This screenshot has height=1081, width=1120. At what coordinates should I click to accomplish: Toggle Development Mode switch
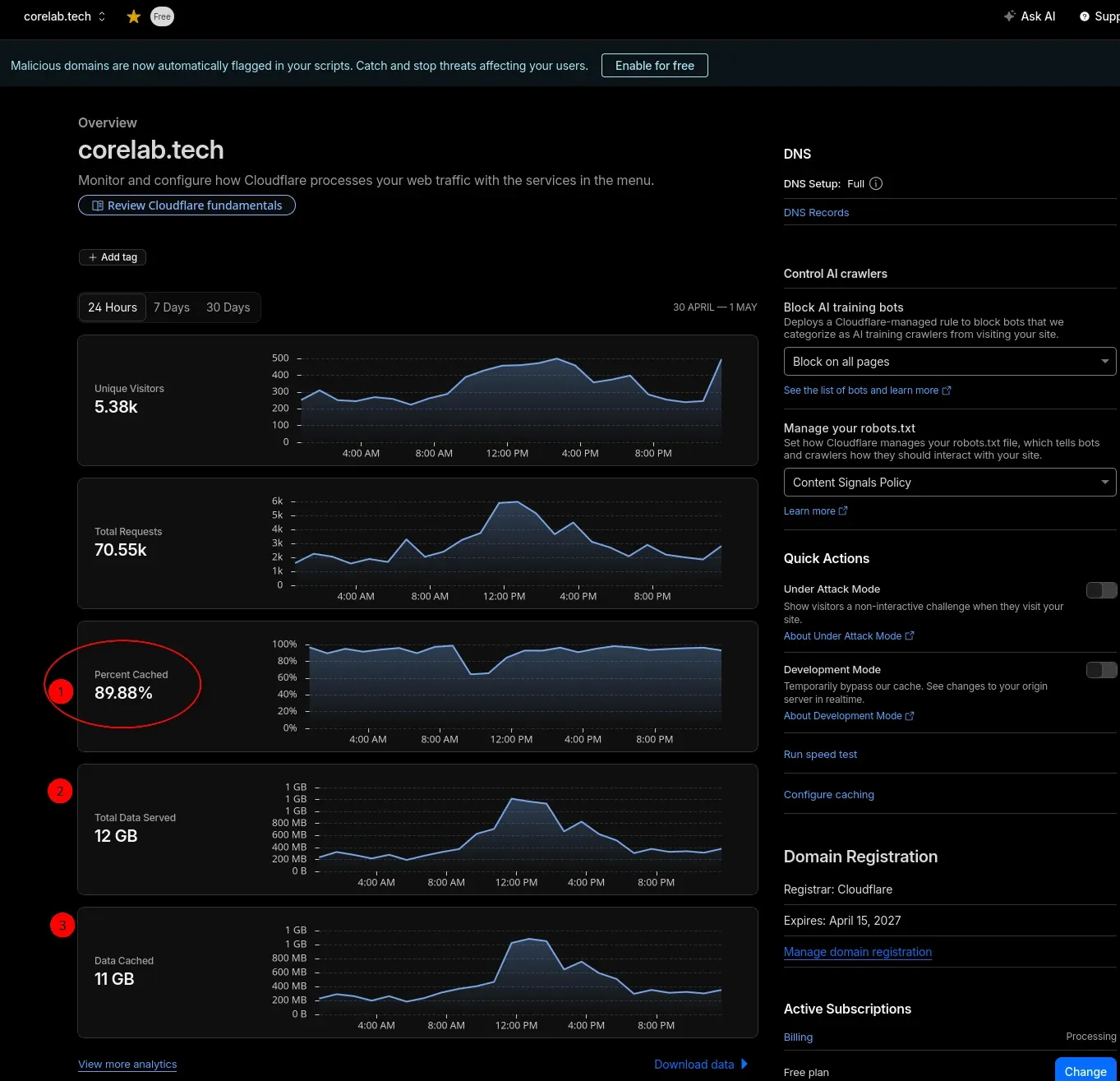1101,670
